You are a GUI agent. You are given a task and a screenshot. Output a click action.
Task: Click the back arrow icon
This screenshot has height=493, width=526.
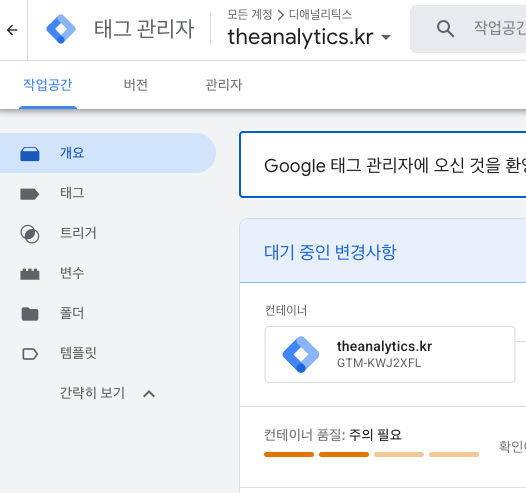click(12, 30)
